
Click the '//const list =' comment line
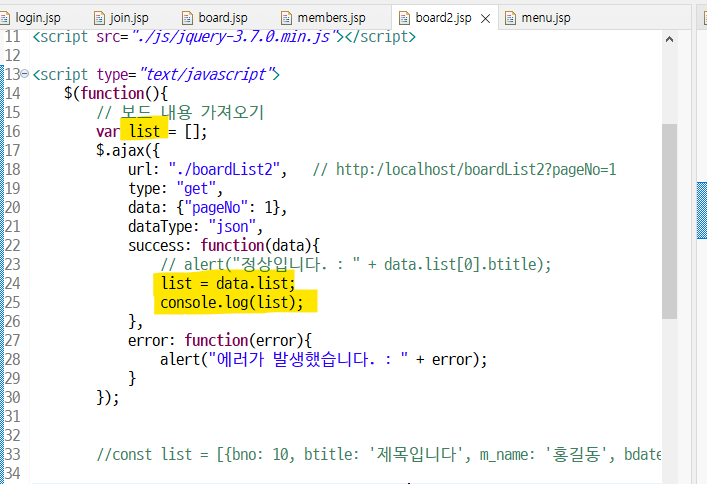(x=379, y=454)
